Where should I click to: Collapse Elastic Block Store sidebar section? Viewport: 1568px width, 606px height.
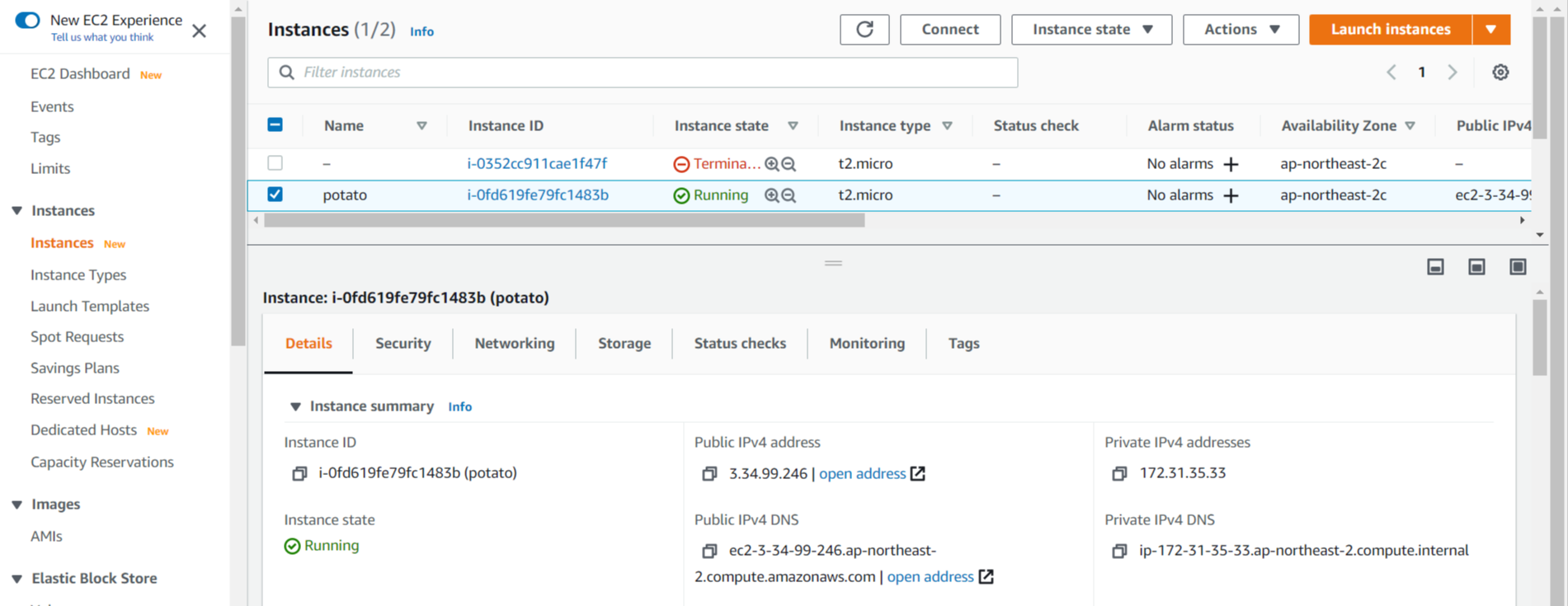[16, 579]
